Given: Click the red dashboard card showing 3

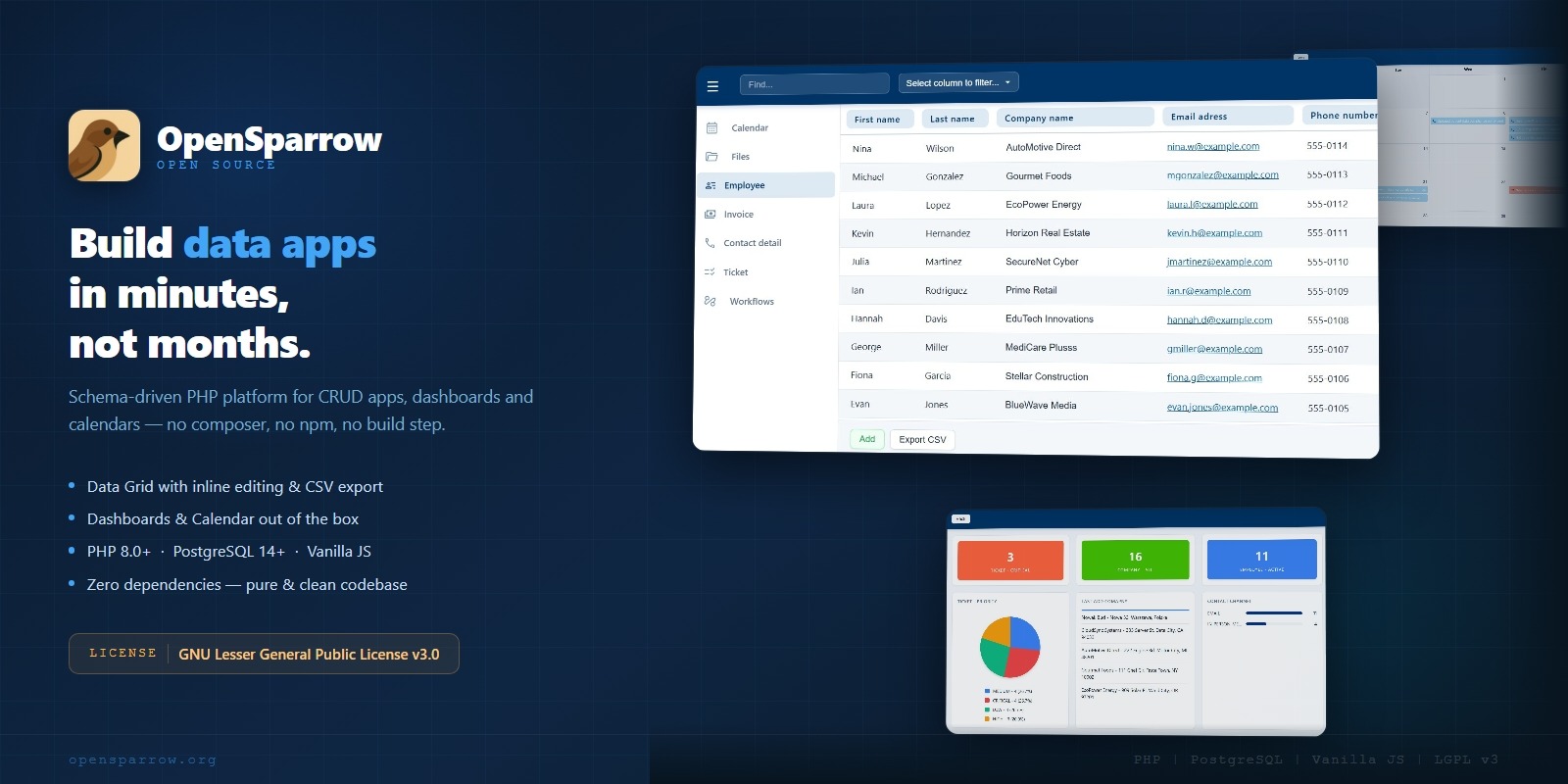Looking at the screenshot, I should [1010, 560].
